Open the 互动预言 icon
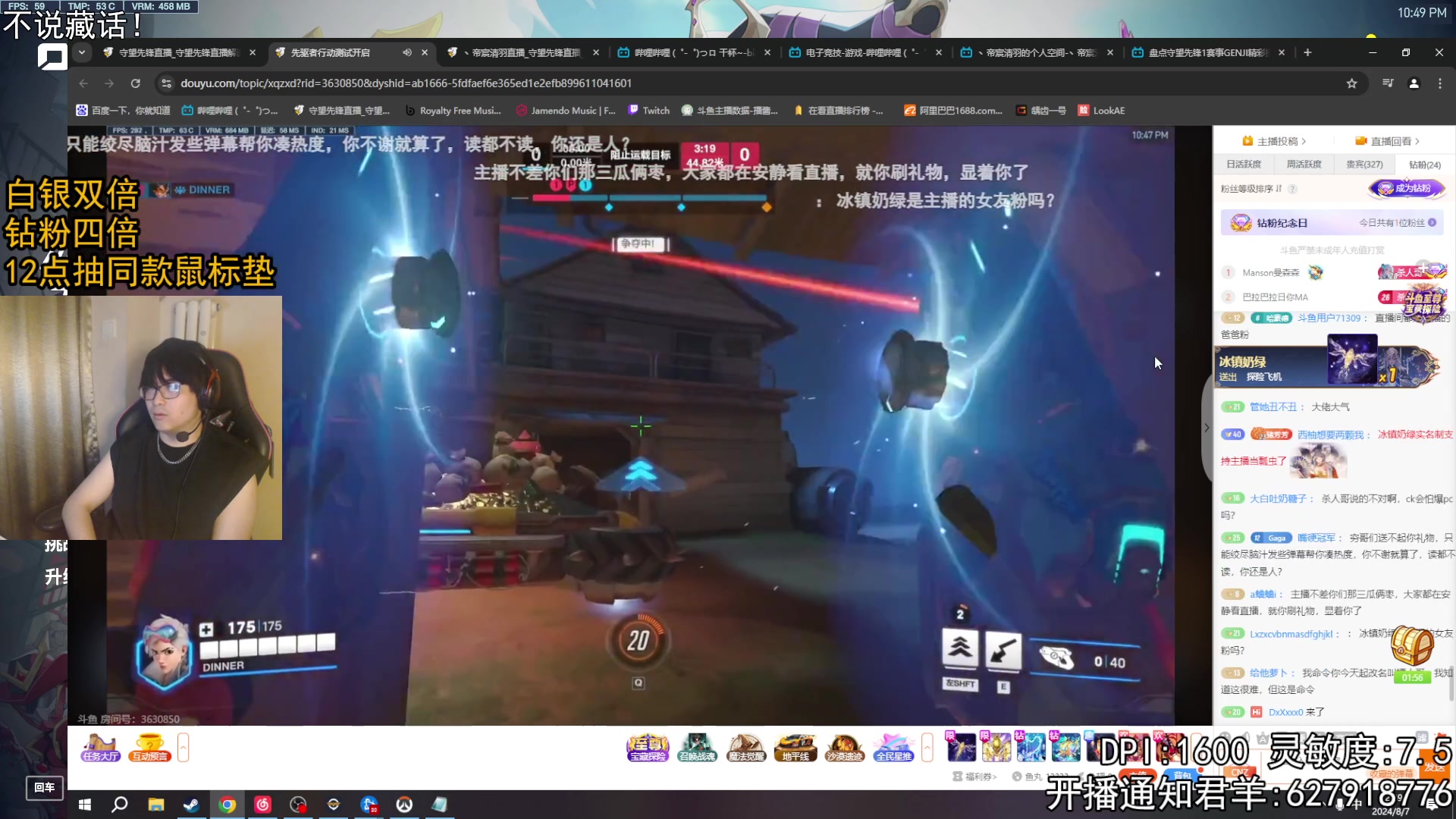 pos(150,748)
